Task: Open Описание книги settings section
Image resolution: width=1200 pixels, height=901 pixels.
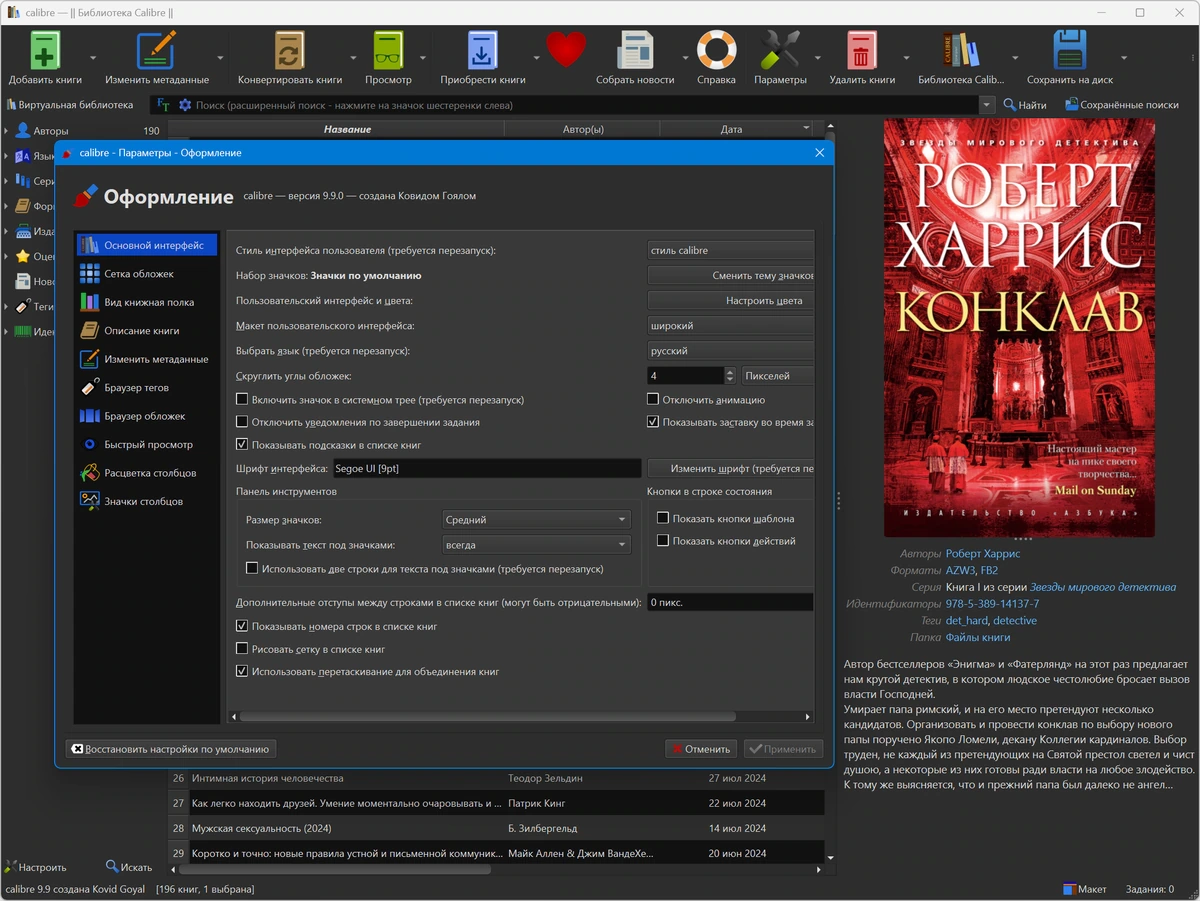Action: pos(146,330)
